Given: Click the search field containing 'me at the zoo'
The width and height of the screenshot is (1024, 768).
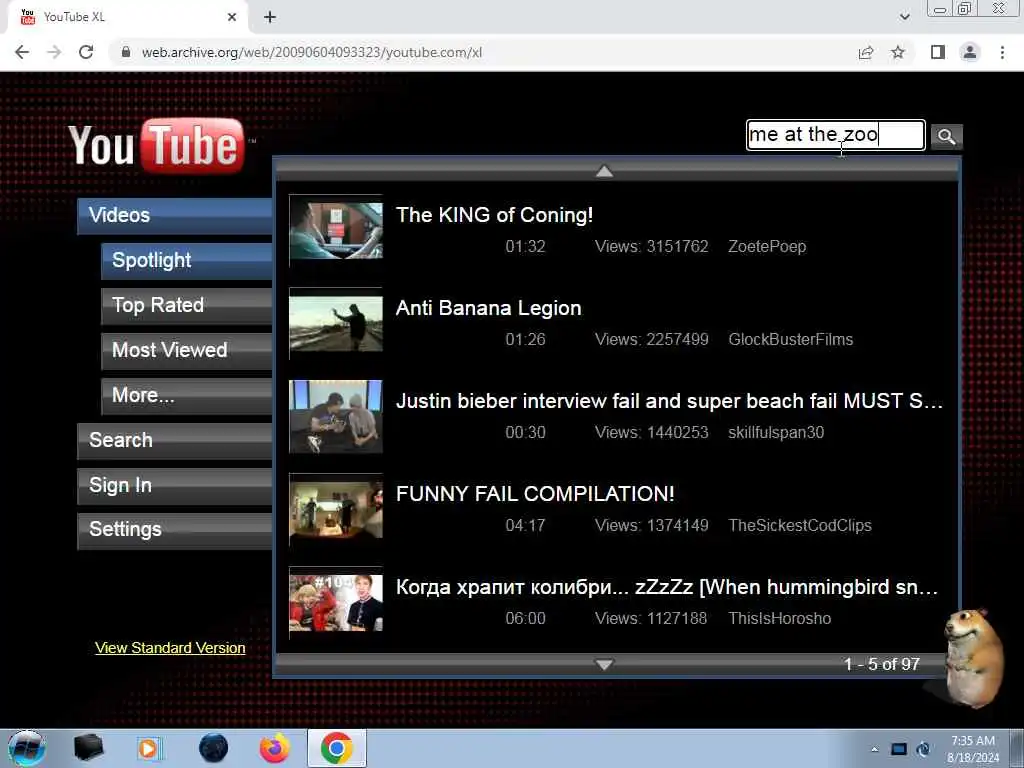Looking at the screenshot, I should 835,135.
